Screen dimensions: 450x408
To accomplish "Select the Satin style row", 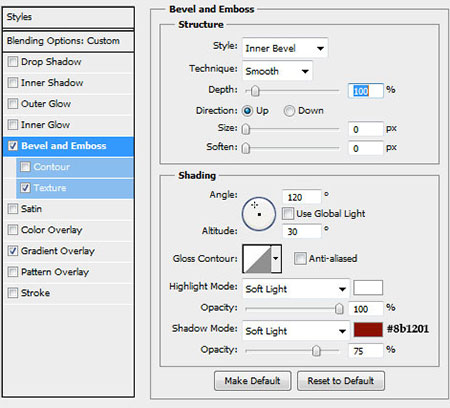I will pyautogui.click(x=68, y=209).
